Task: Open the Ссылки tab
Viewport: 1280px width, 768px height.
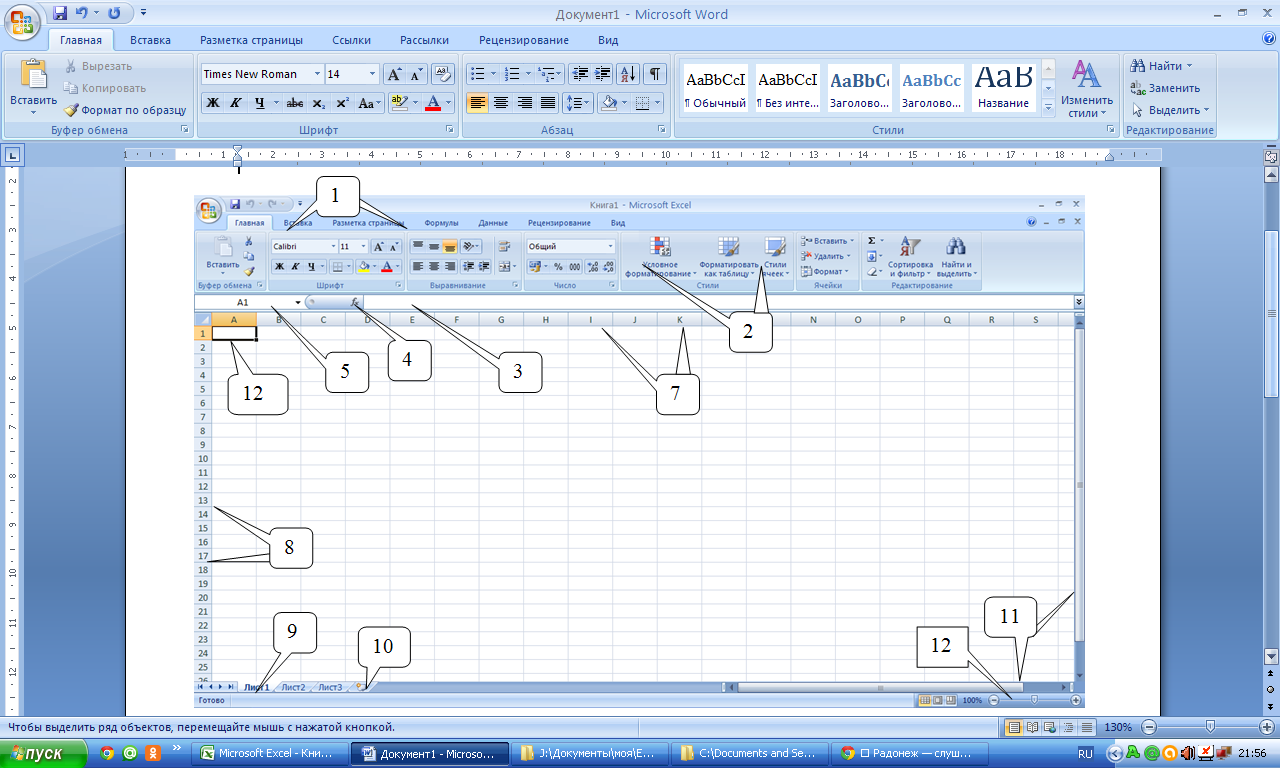Action: pos(351,41)
